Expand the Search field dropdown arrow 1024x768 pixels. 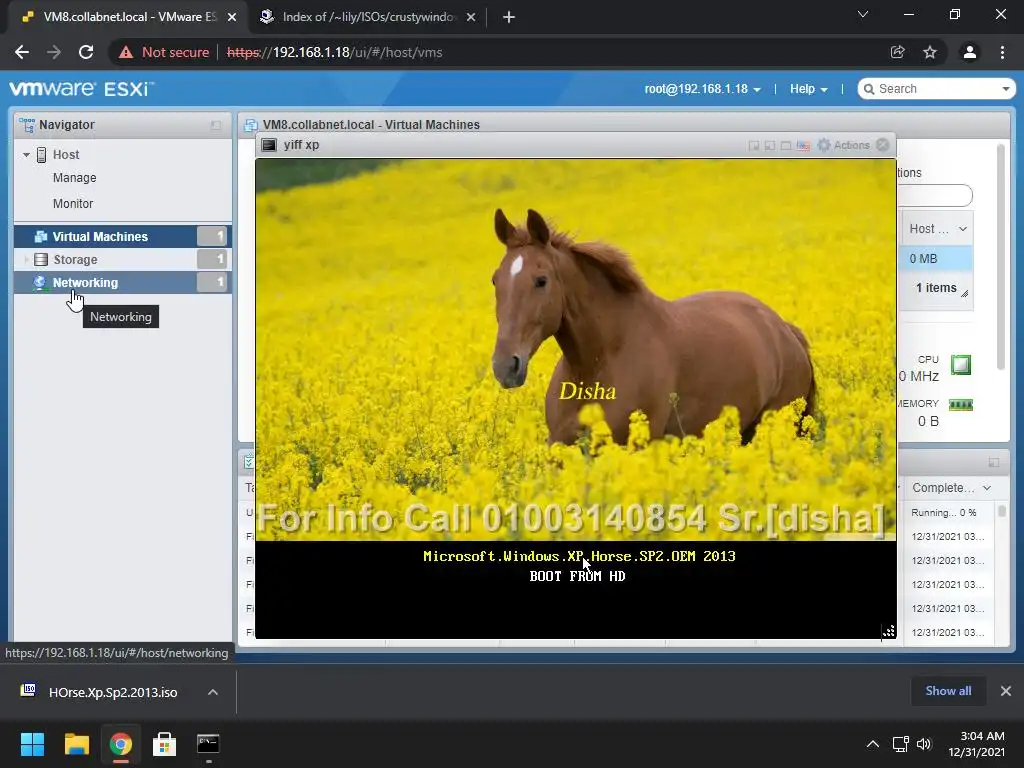(x=1006, y=89)
